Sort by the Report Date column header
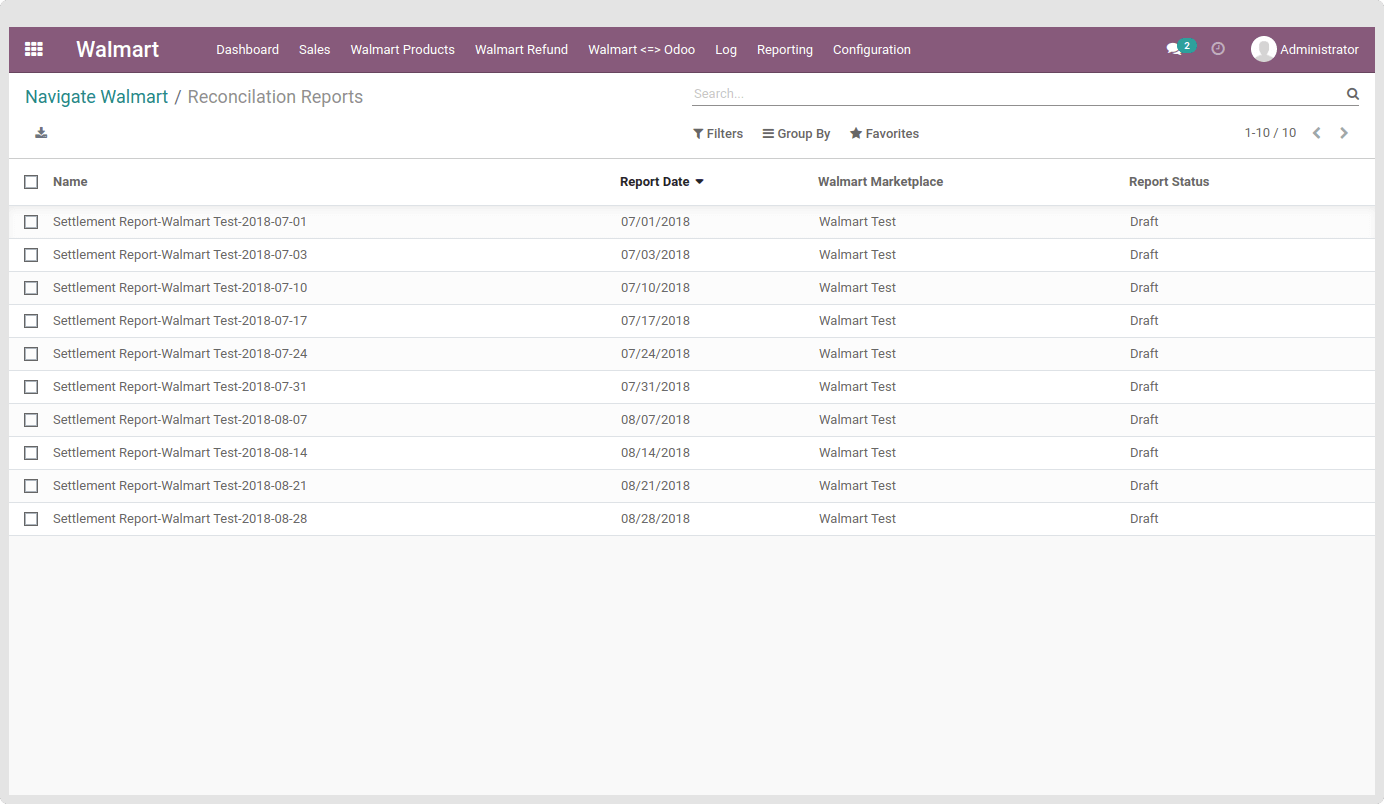 click(x=655, y=182)
